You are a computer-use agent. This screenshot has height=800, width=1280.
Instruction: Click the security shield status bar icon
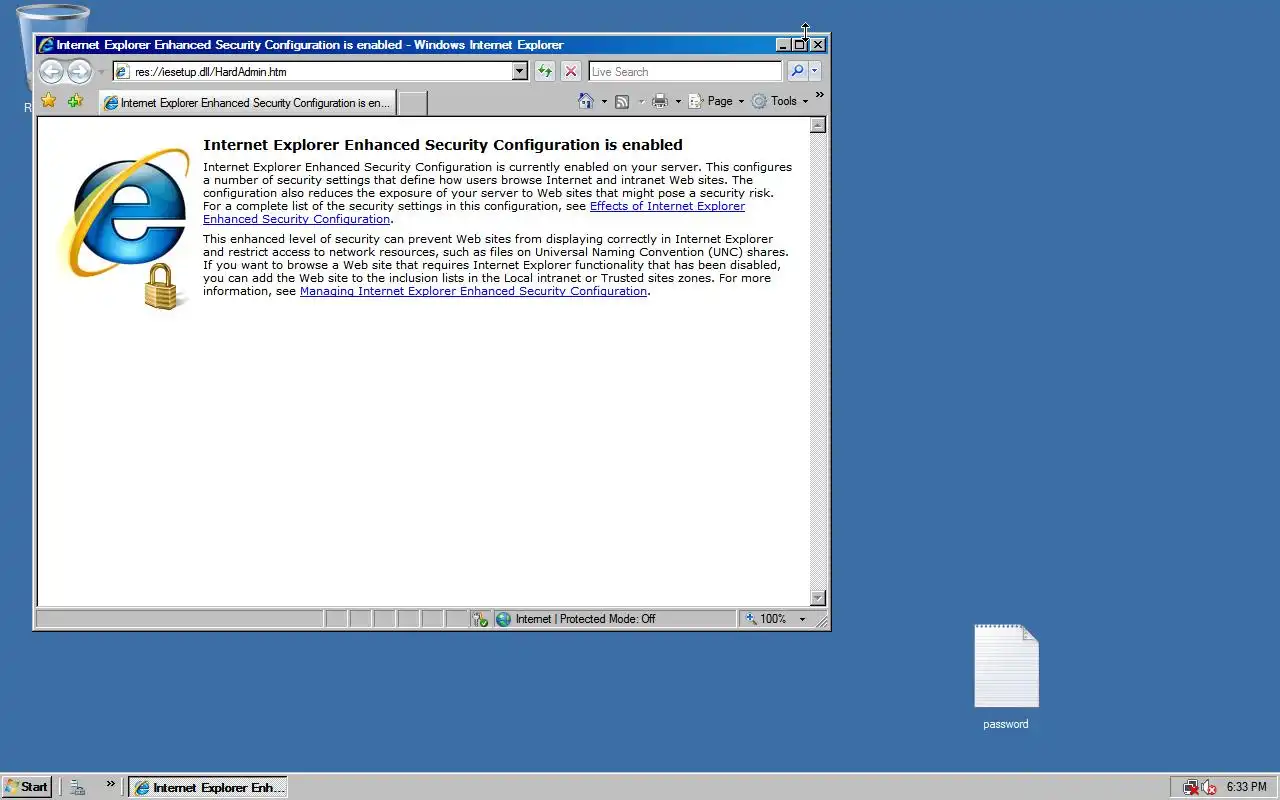pyautogui.click(x=480, y=619)
